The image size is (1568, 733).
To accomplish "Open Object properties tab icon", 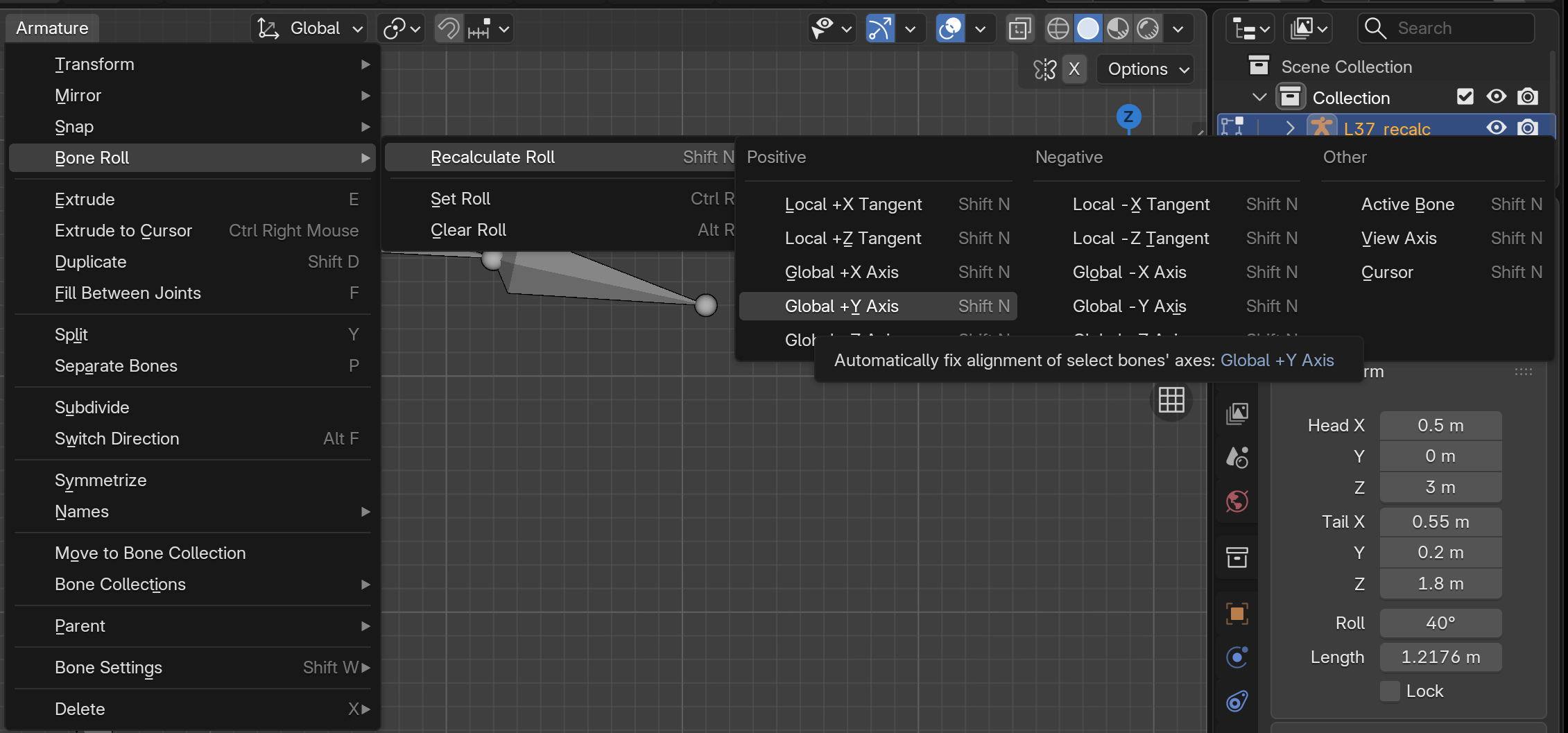I will (x=1237, y=614).
